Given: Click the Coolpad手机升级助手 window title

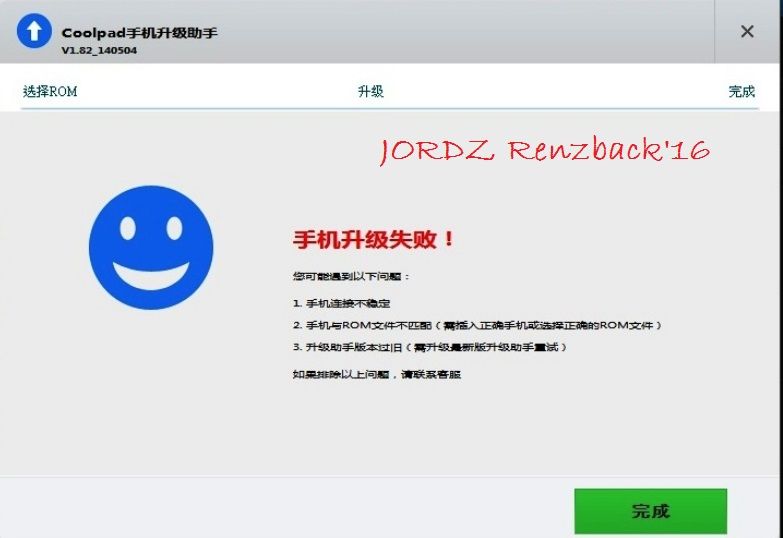Looking at the screenshot, I should pos(139,32).
